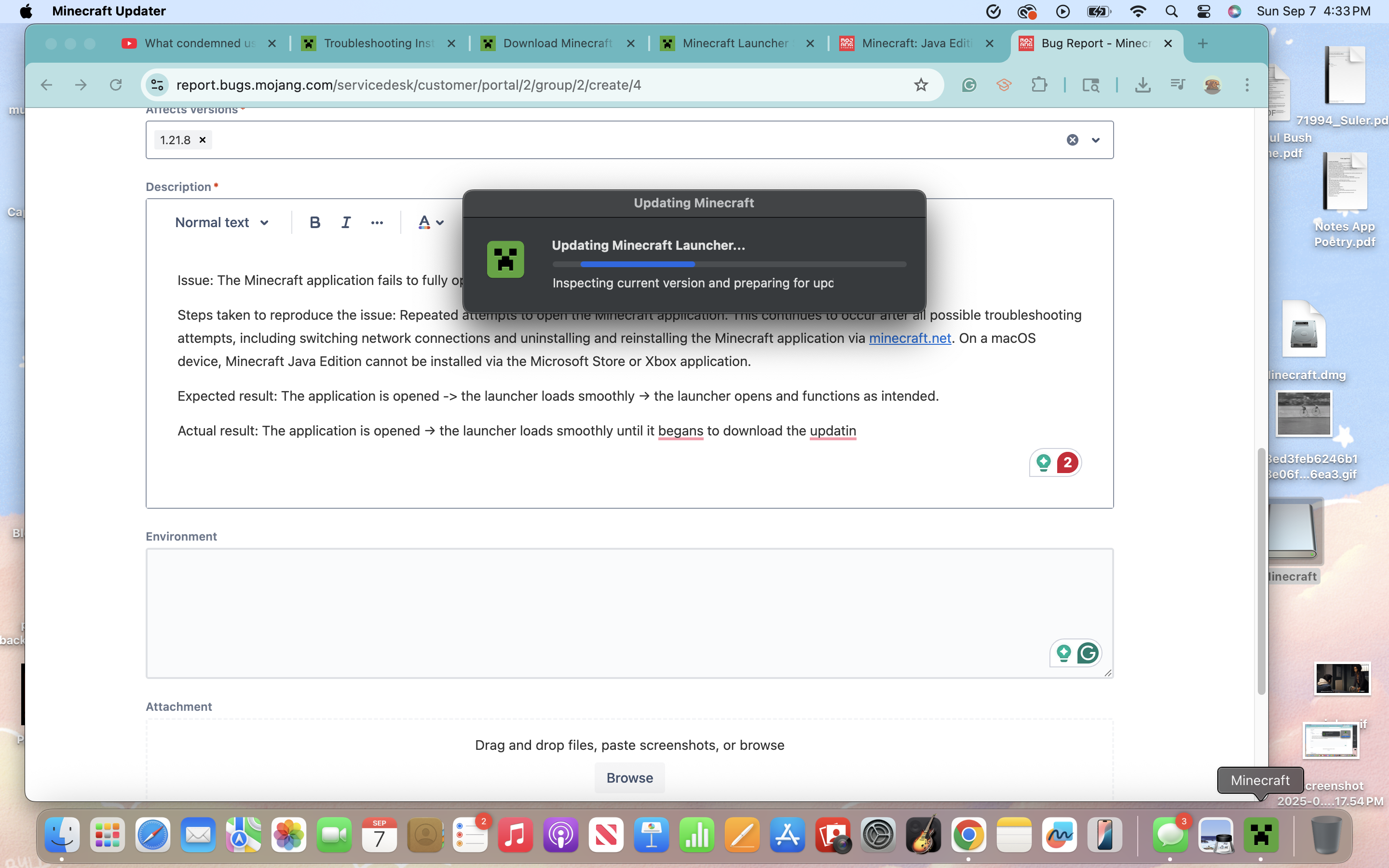Open macOS Control Center toggles
The width and height of the screenshot is (1389, 868).
pyautogui.click(x=1204, y=12)
